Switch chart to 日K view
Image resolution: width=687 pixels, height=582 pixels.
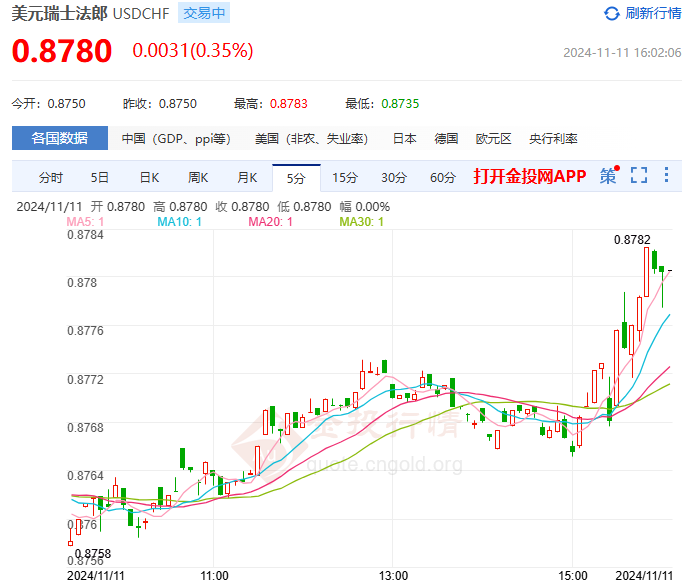(149, 177)
